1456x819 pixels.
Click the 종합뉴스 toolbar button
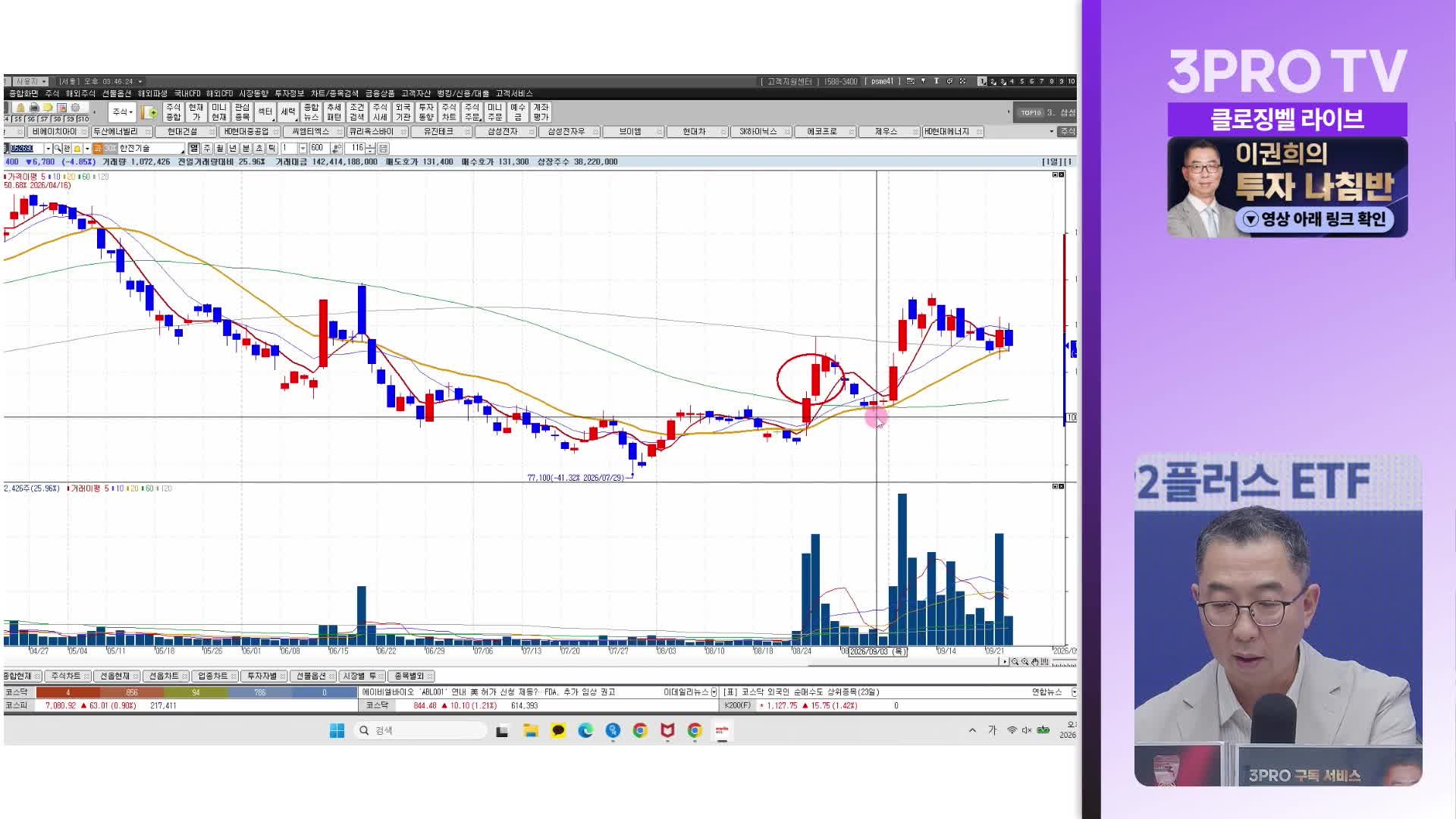(311, 112)
